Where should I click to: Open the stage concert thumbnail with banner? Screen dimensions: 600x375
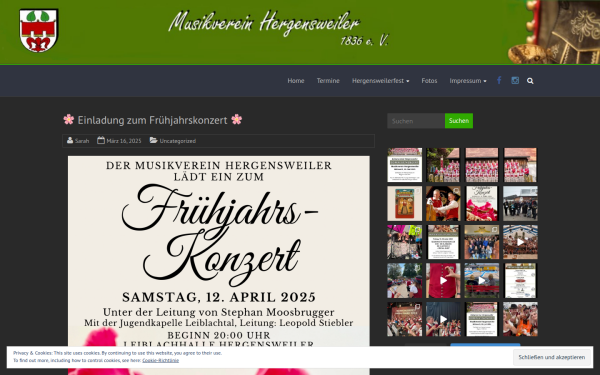pyautogui.click(x=404, y=319)
